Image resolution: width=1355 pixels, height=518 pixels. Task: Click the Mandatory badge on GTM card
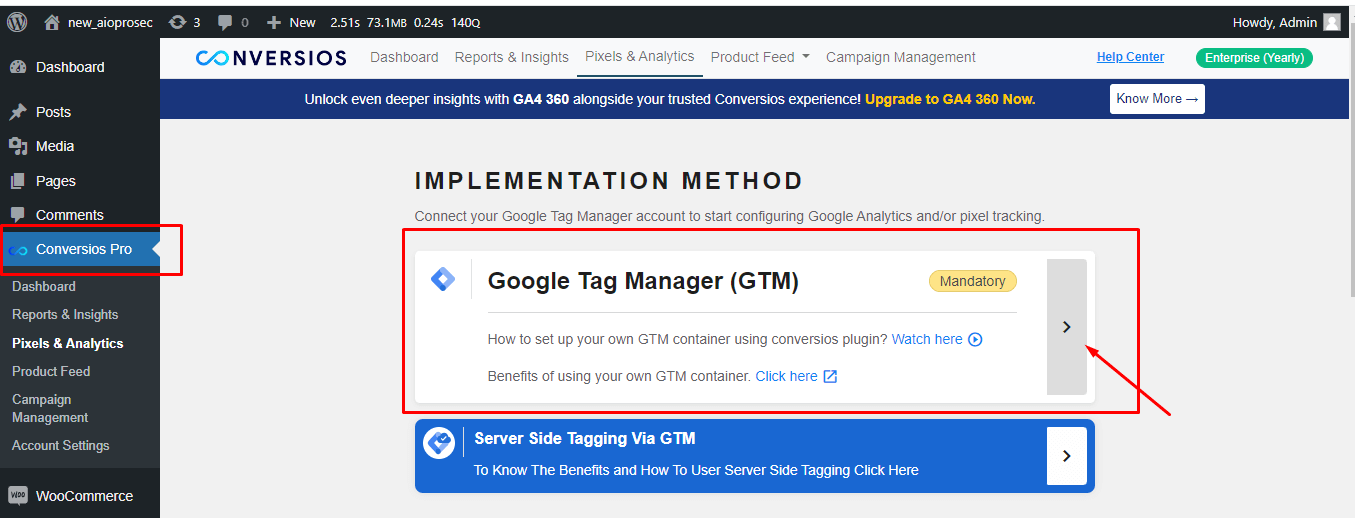click(x=973, y=281)
